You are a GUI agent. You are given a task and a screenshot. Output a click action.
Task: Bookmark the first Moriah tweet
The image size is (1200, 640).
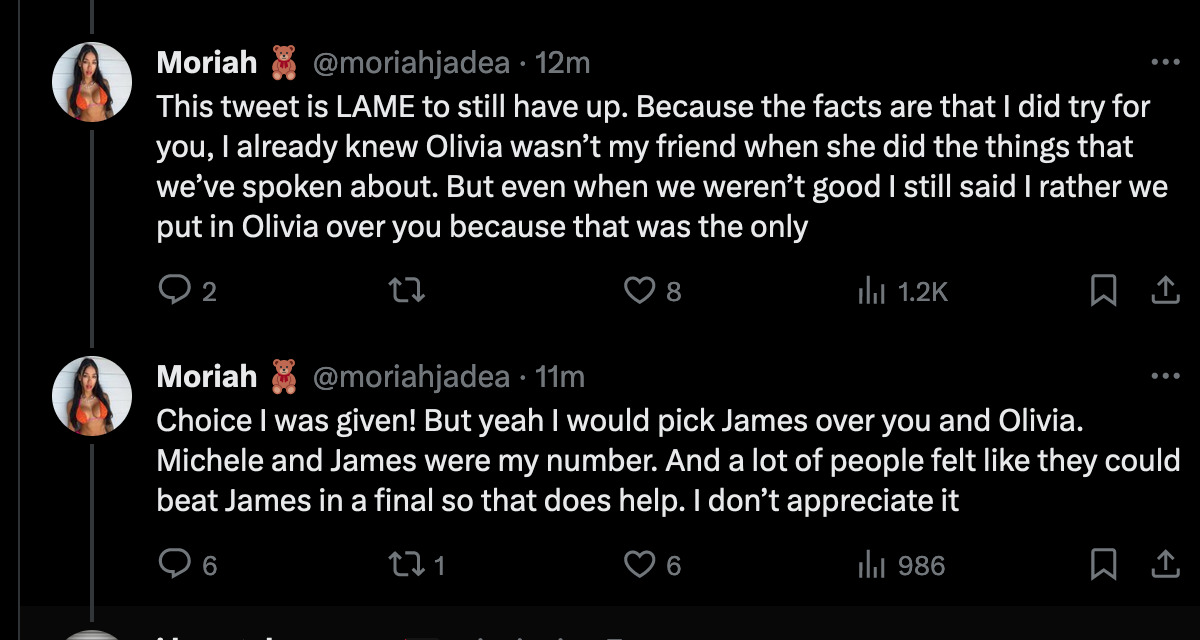click(x=1103, y=291)
